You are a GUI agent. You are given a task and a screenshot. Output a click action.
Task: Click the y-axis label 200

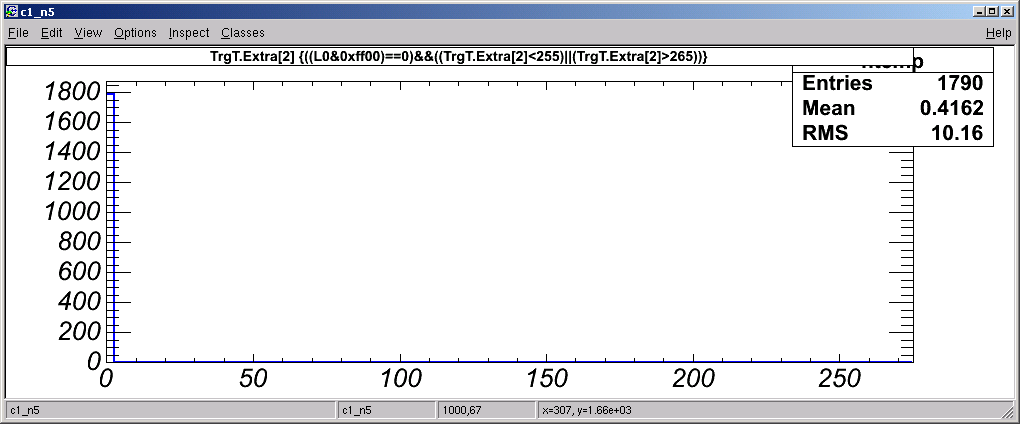coord(79,332)
